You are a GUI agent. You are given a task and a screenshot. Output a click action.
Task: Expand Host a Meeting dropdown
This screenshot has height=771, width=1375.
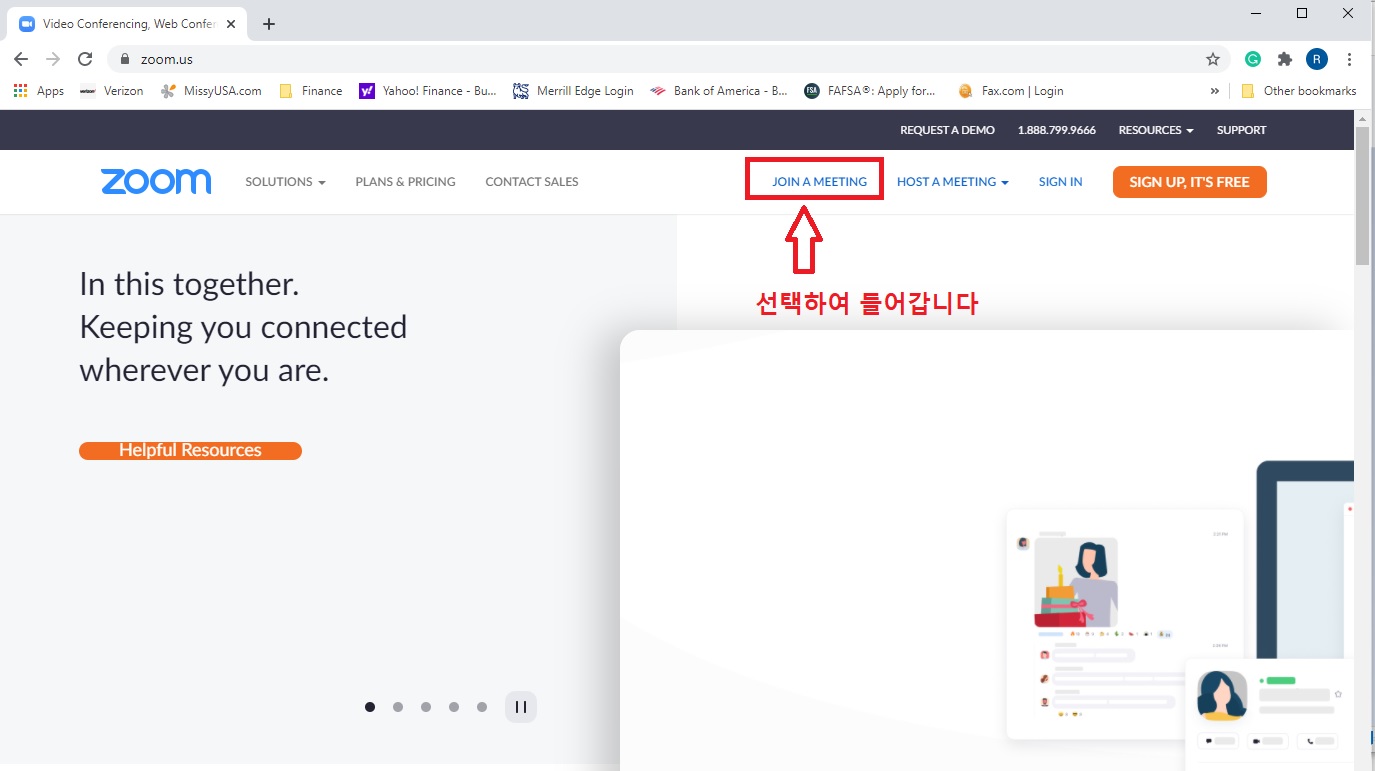(x=952, y=182)
